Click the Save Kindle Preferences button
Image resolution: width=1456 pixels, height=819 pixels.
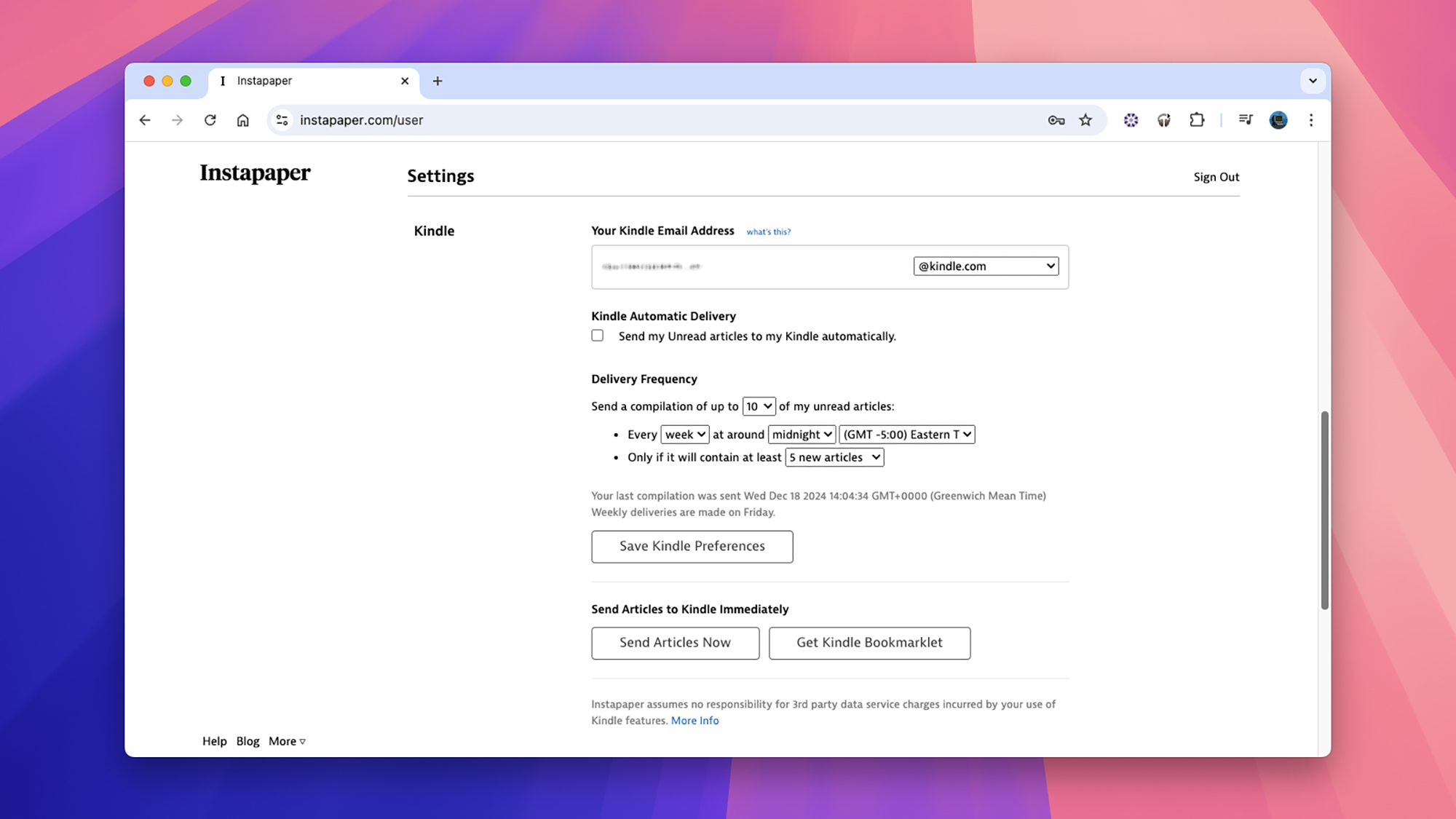tap(692, 546)
